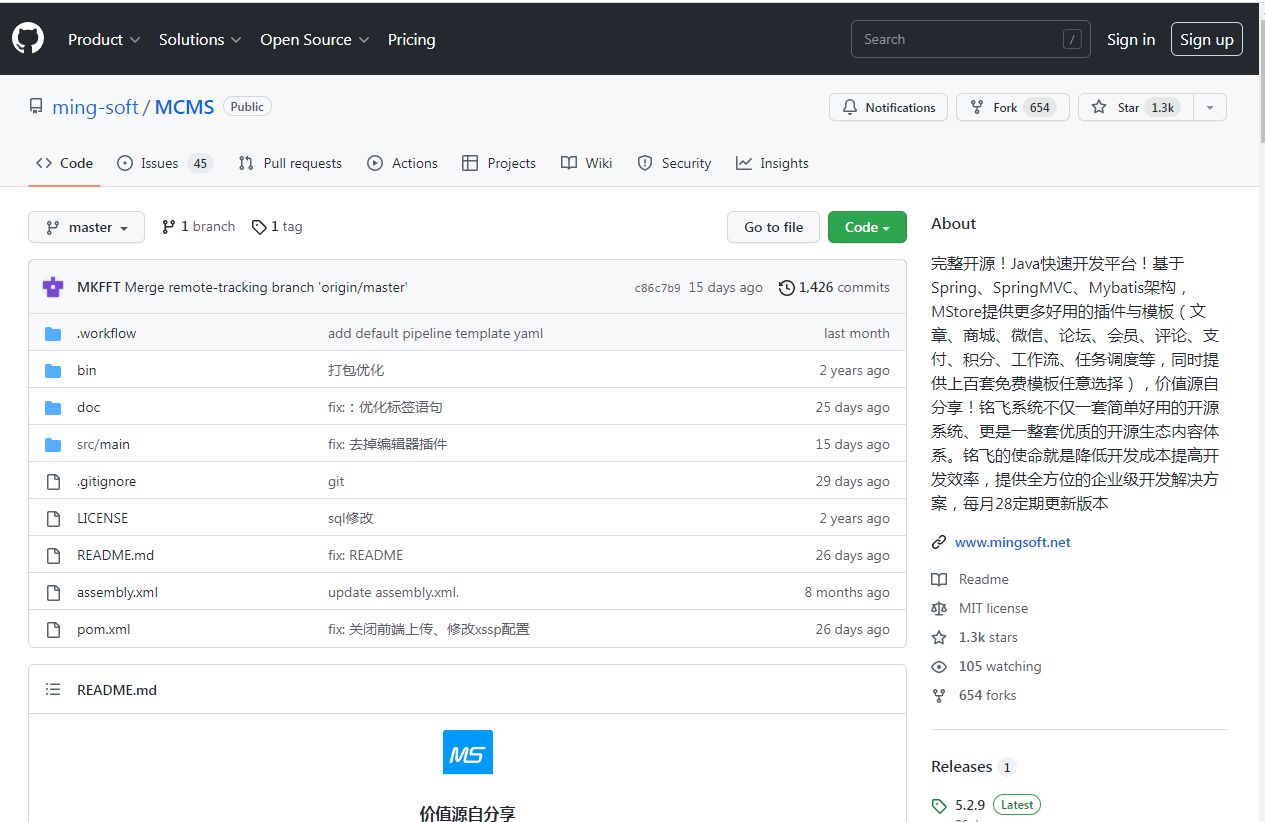Open the www.mingsoft.net link
This screenshot has height=822, width=1265.
[x=1012, y=542]
